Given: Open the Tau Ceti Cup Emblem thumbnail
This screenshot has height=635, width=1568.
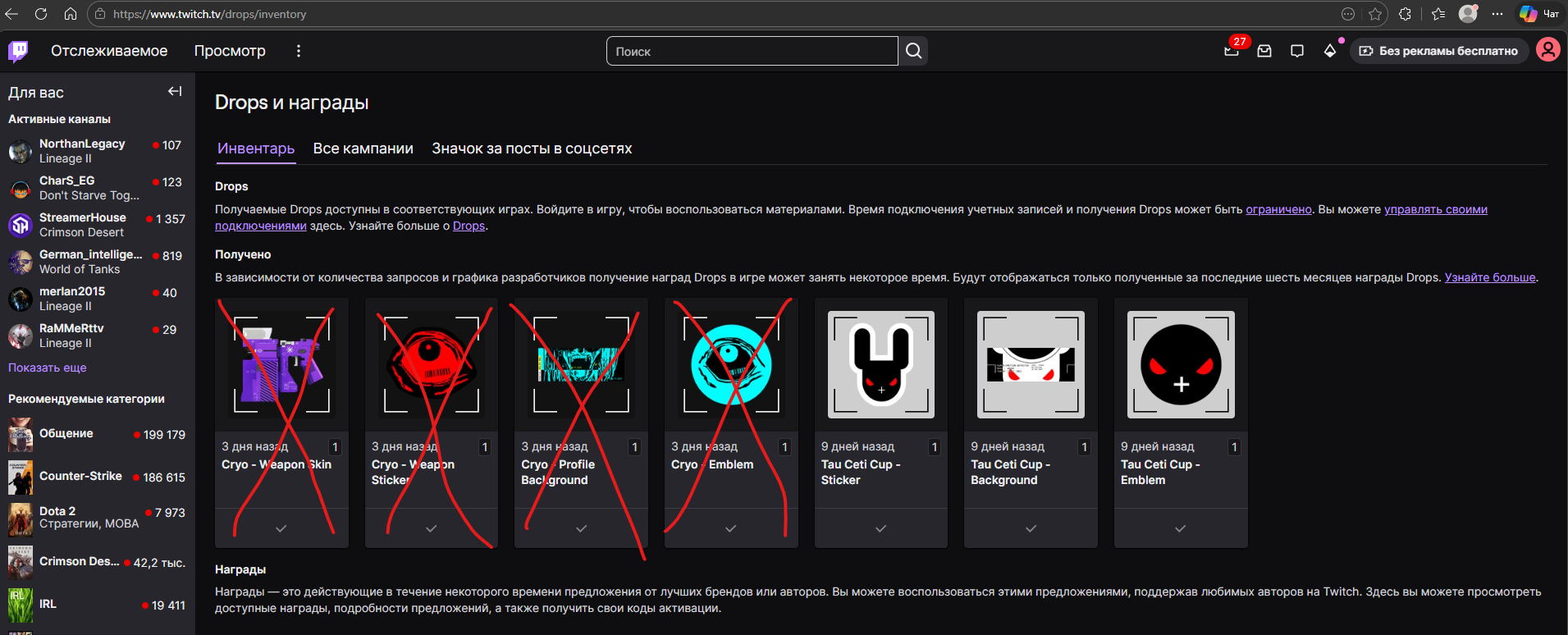Looking at the screenshot, I should pyautogui.click(x=1180, y=365).
